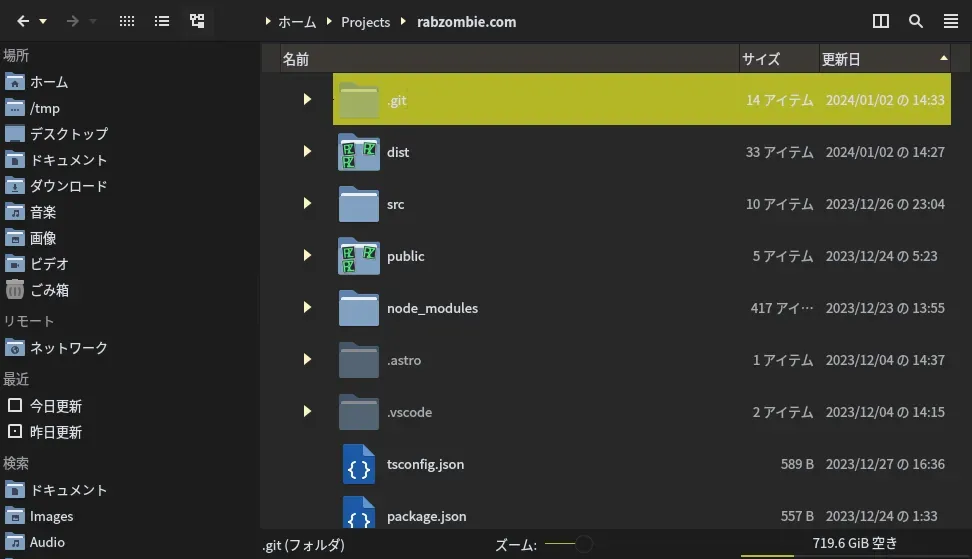The width and height of the screenshot is (972, 559).
Task: Open ごみ箱 (trash) in the sidebar
Action: click(49, 290)
